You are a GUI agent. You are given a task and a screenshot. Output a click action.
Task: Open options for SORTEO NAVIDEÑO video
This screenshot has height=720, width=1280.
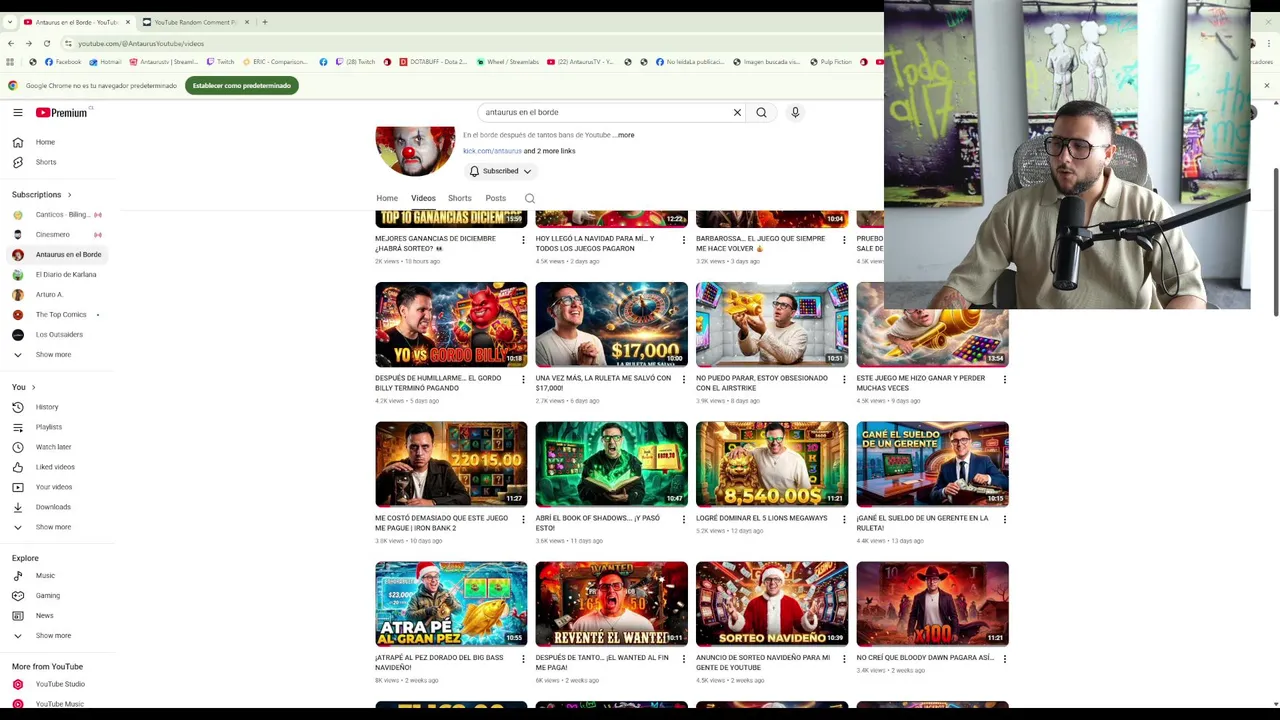[844, 659]
